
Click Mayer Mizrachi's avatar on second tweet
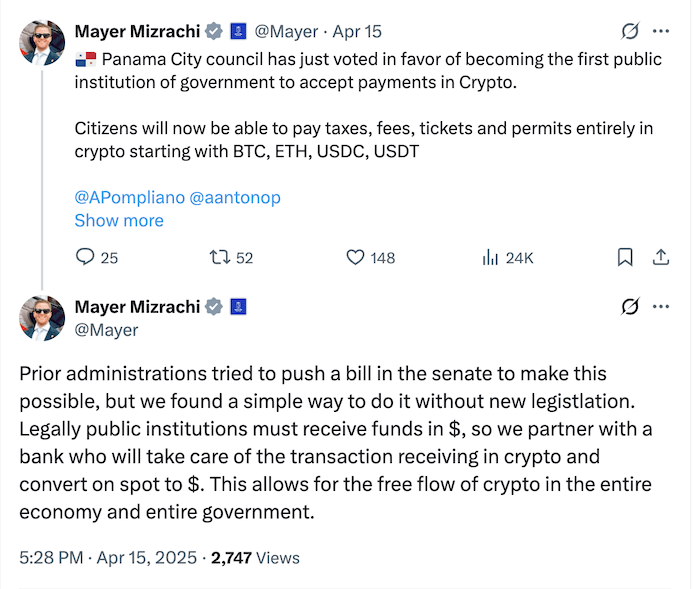coord(42,318)
